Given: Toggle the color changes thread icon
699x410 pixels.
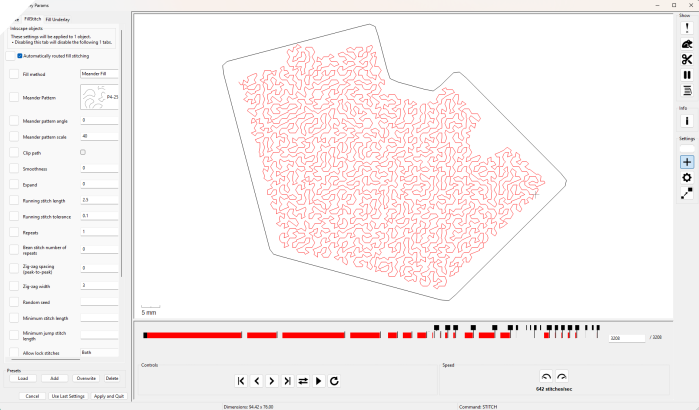Looking at the screenshot, I should (x=687, y=90).
